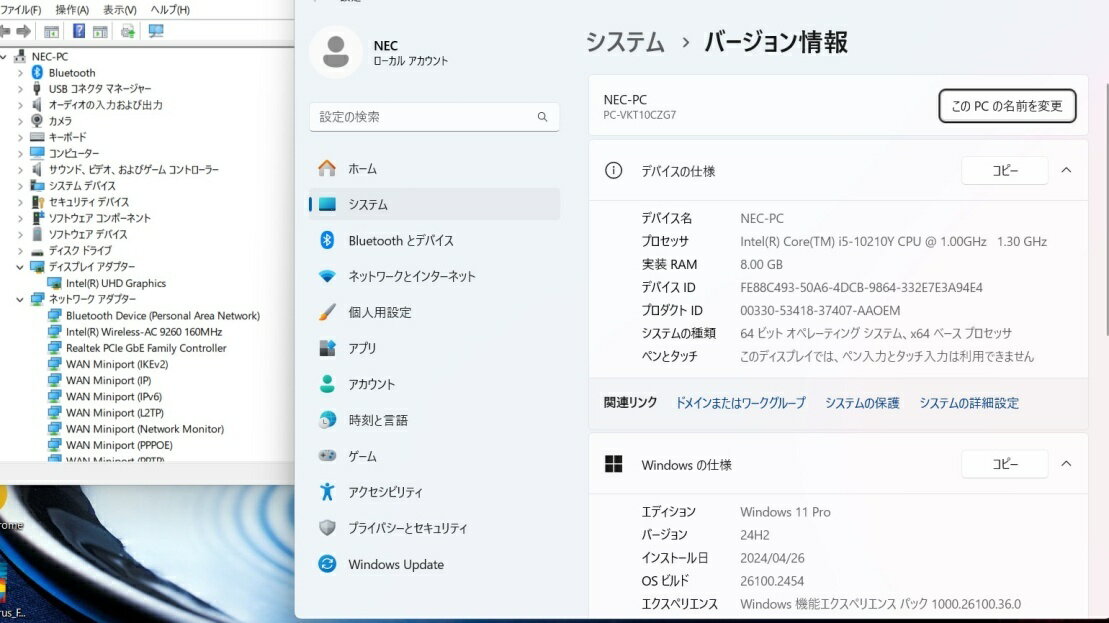
Task: Click the この PC の名前を変更 button
Action: (1007, 106)
